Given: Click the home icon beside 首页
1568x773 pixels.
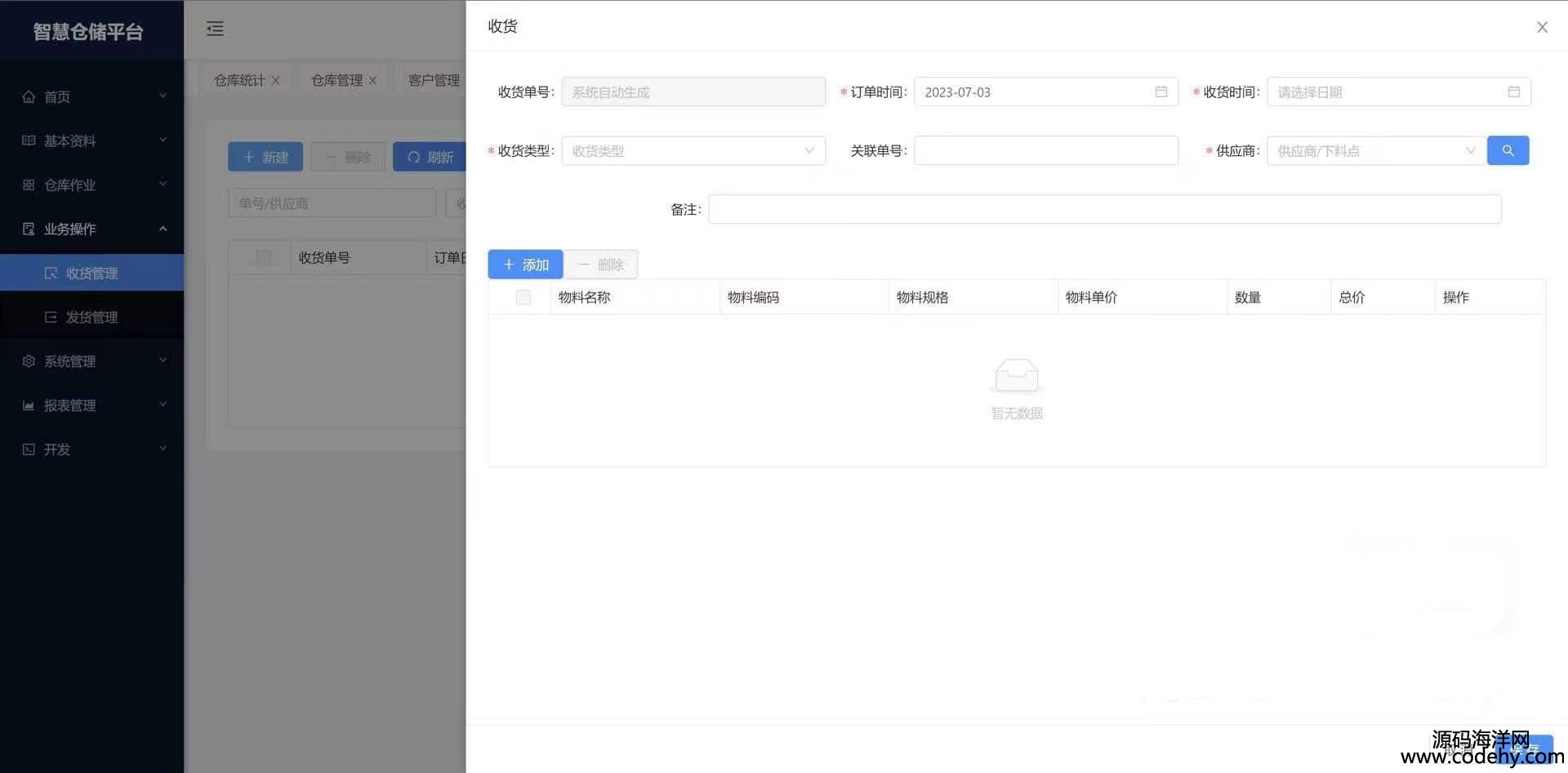Looking at the screenshot, I should click(29, 96).
